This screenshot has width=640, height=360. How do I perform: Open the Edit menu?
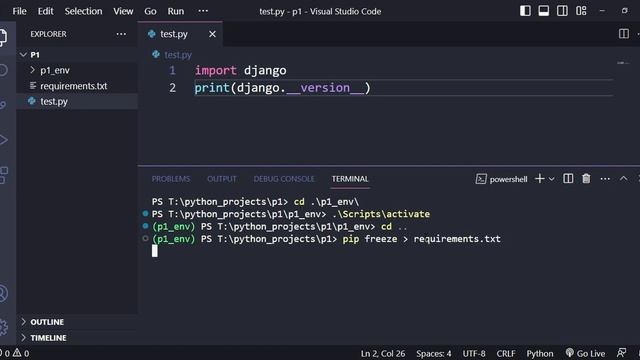pyautogui.click(x=45, y=11)
